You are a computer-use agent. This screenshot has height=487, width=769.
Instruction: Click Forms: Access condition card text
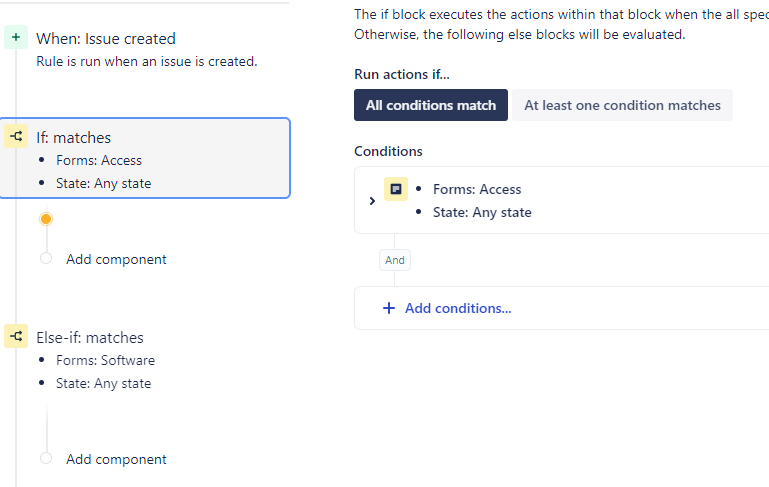coord(477,189)
